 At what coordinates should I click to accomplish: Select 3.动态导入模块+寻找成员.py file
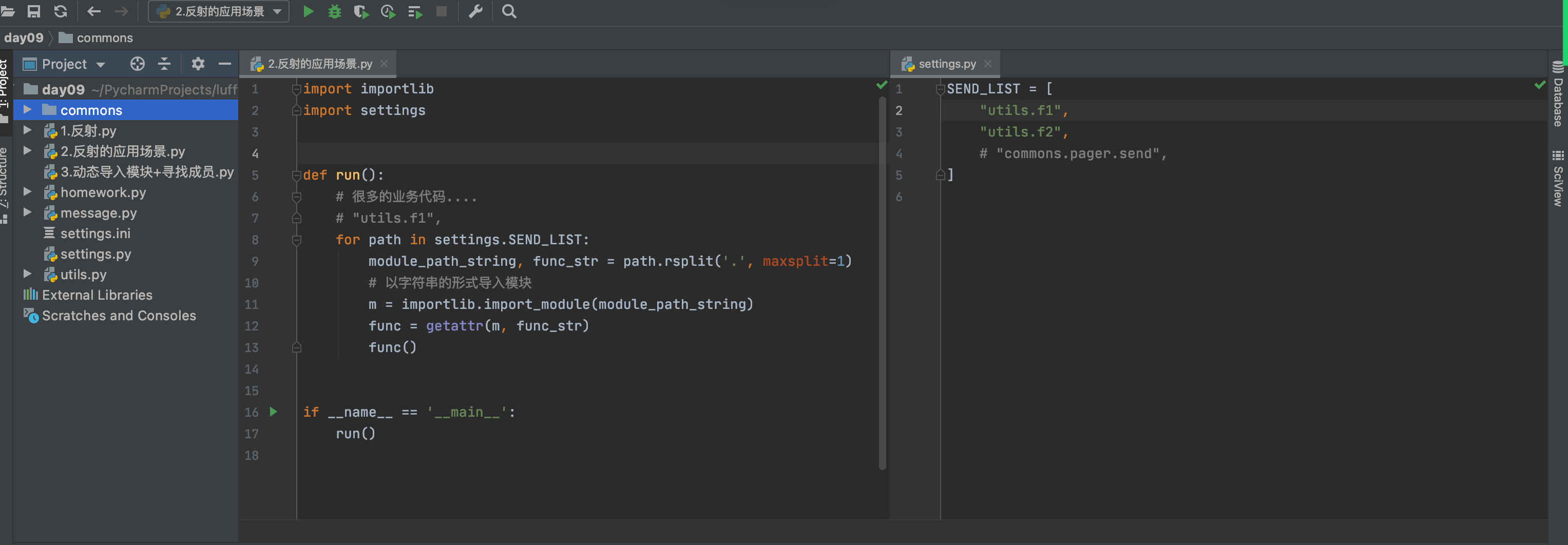point(147,171)
